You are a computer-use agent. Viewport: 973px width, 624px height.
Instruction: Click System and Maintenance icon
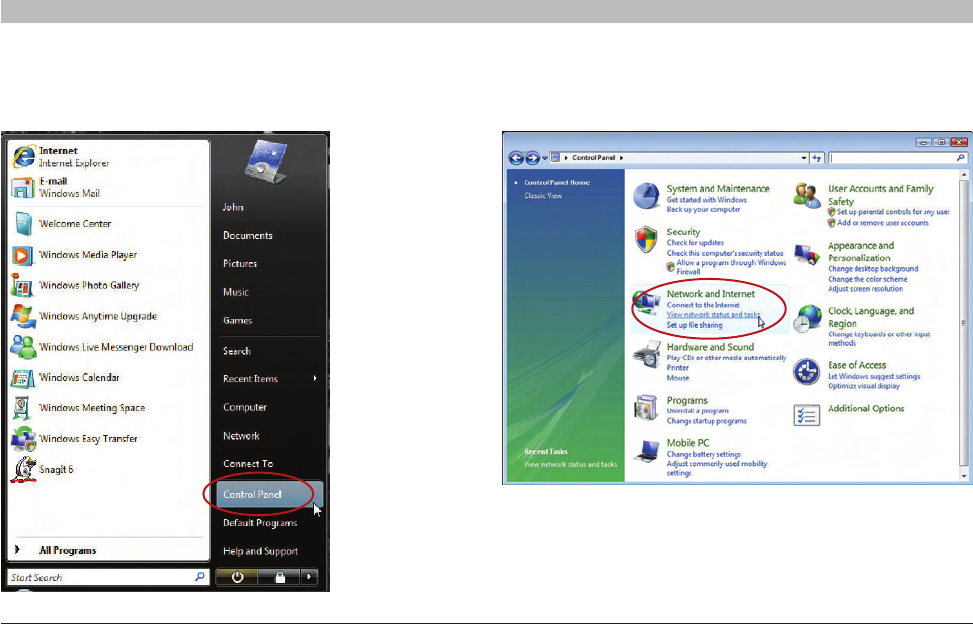click(x=646, y=196)
